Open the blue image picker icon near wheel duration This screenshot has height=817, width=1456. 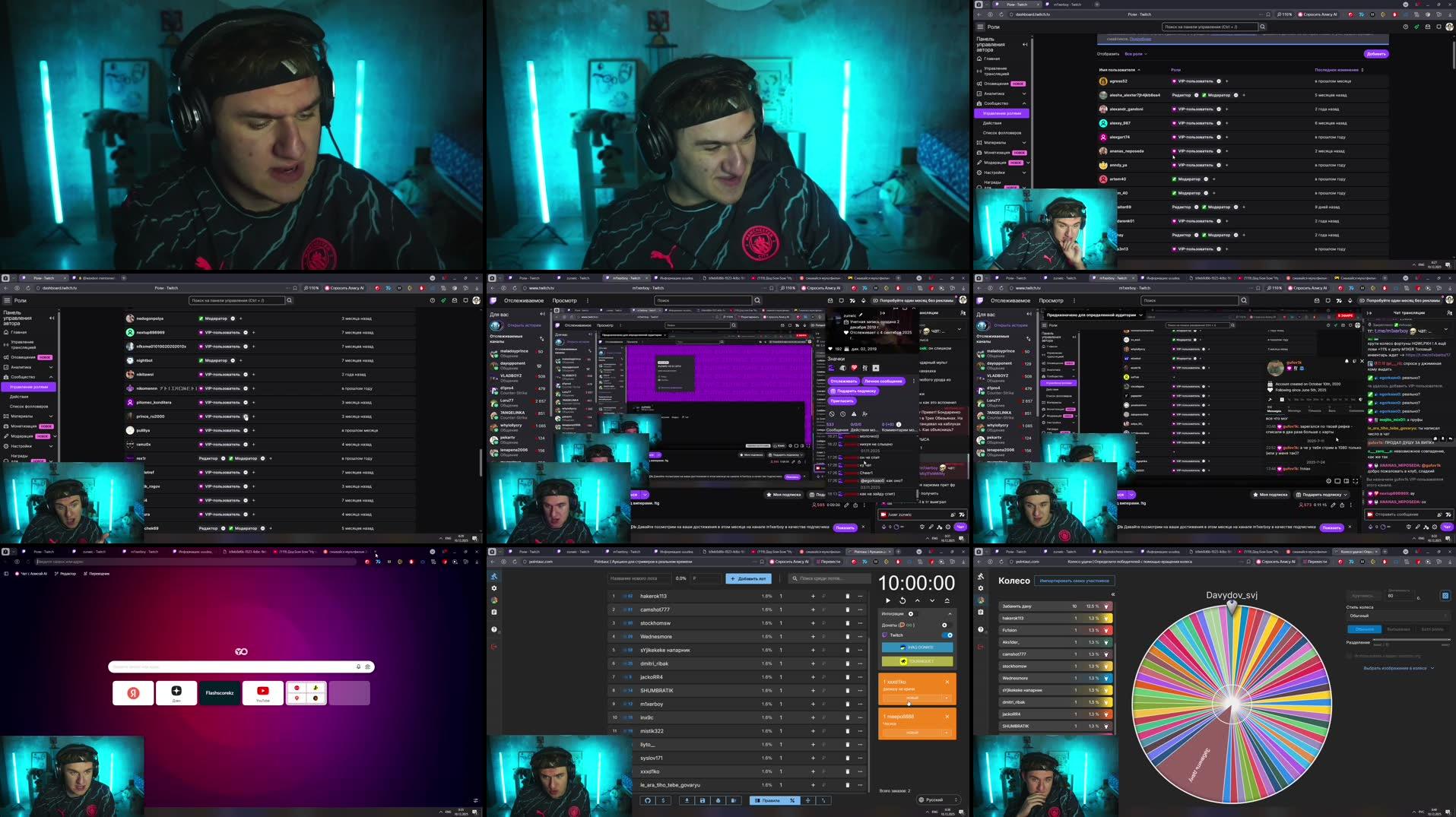pos(1445,596)
